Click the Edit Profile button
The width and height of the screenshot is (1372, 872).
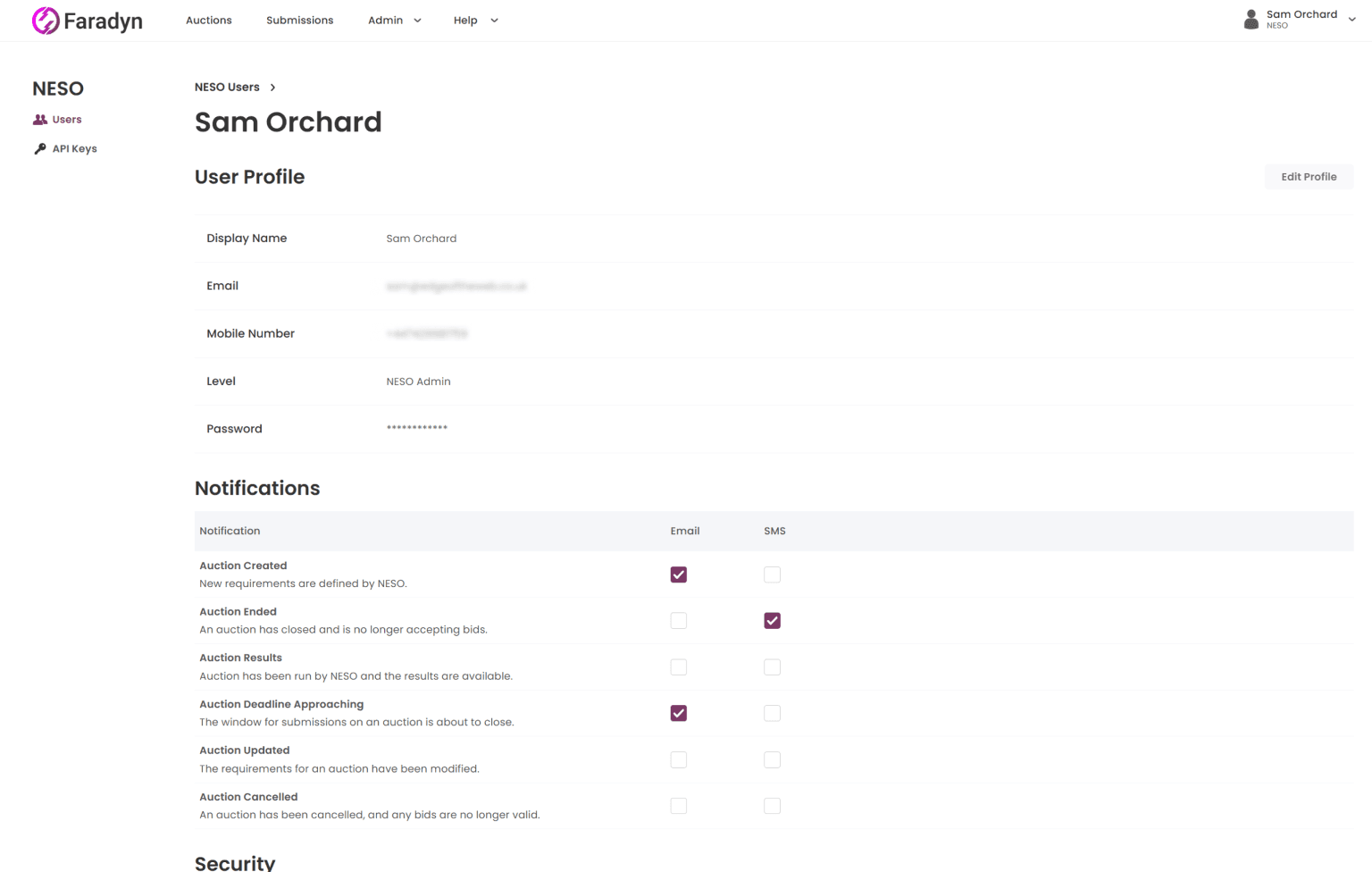pyautogui.click(x=1308, y=177)
